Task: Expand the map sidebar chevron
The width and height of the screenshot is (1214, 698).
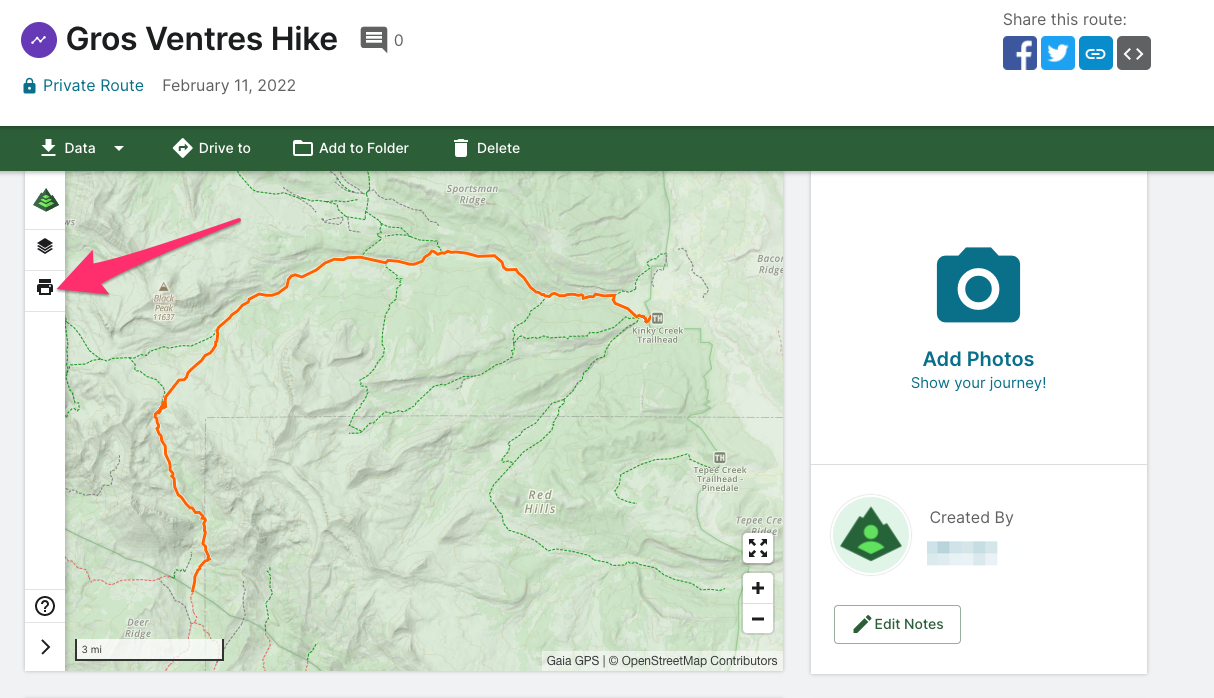Action: click(45, 647)
